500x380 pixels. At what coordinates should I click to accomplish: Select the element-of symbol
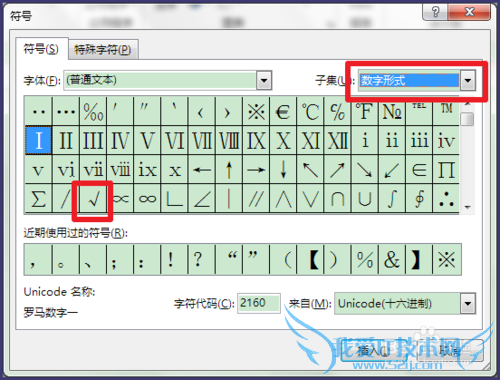point(419,170)
